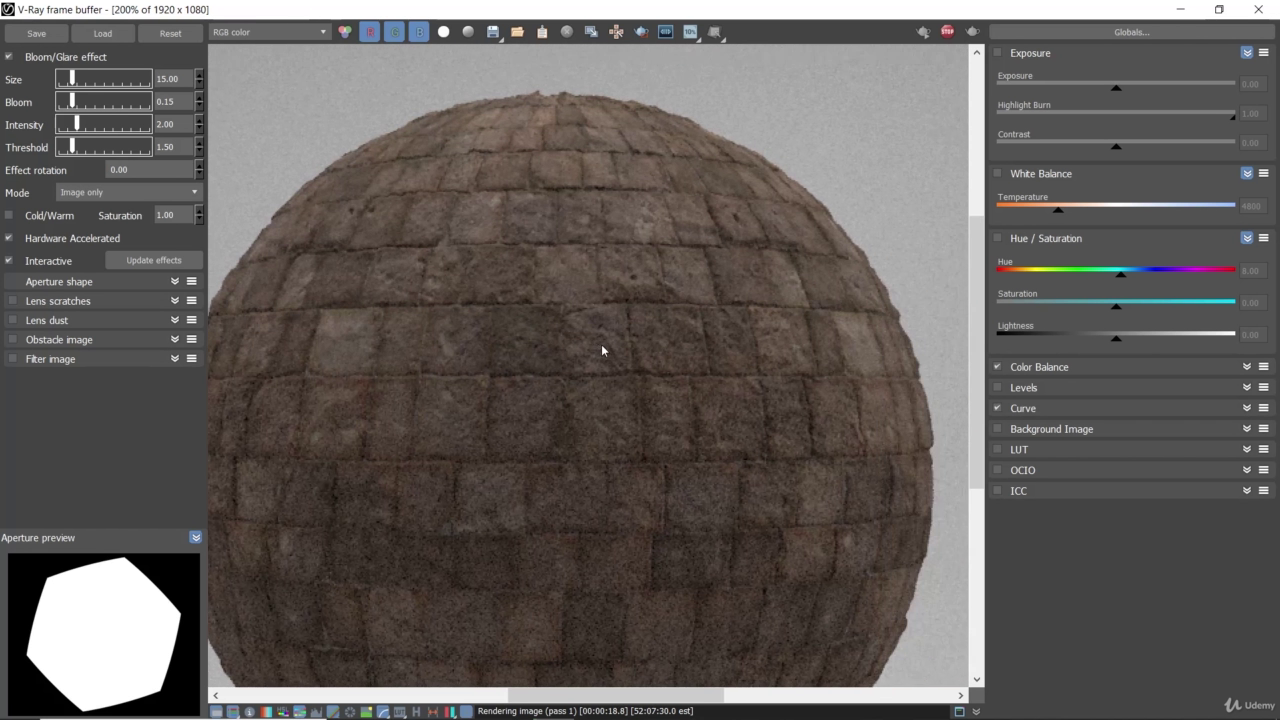
Task: Toggle the blue channel button
Action: (x=419, y=32)
